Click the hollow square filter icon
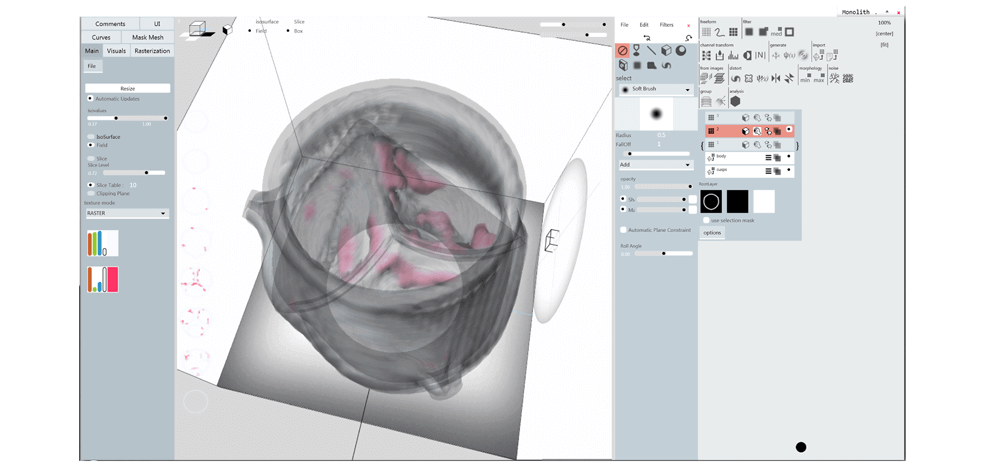Viewport: 990px width, 468px height. point(789,32)
